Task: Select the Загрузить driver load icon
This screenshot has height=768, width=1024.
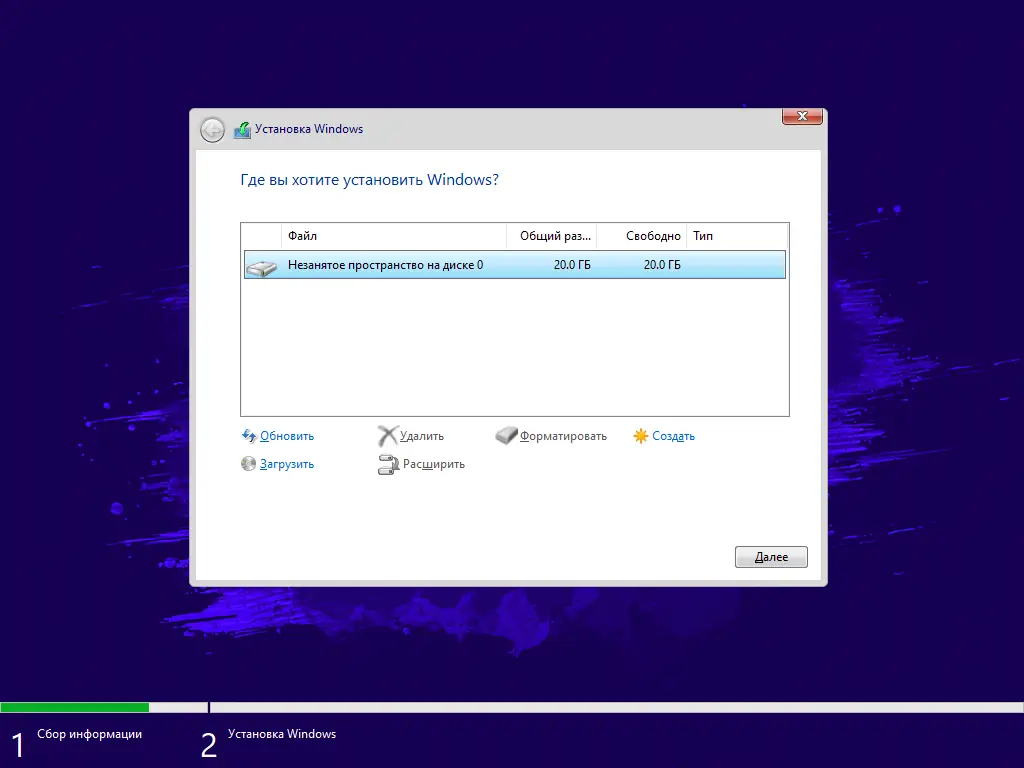Action: pyautogui.click(x=249, y=464)
